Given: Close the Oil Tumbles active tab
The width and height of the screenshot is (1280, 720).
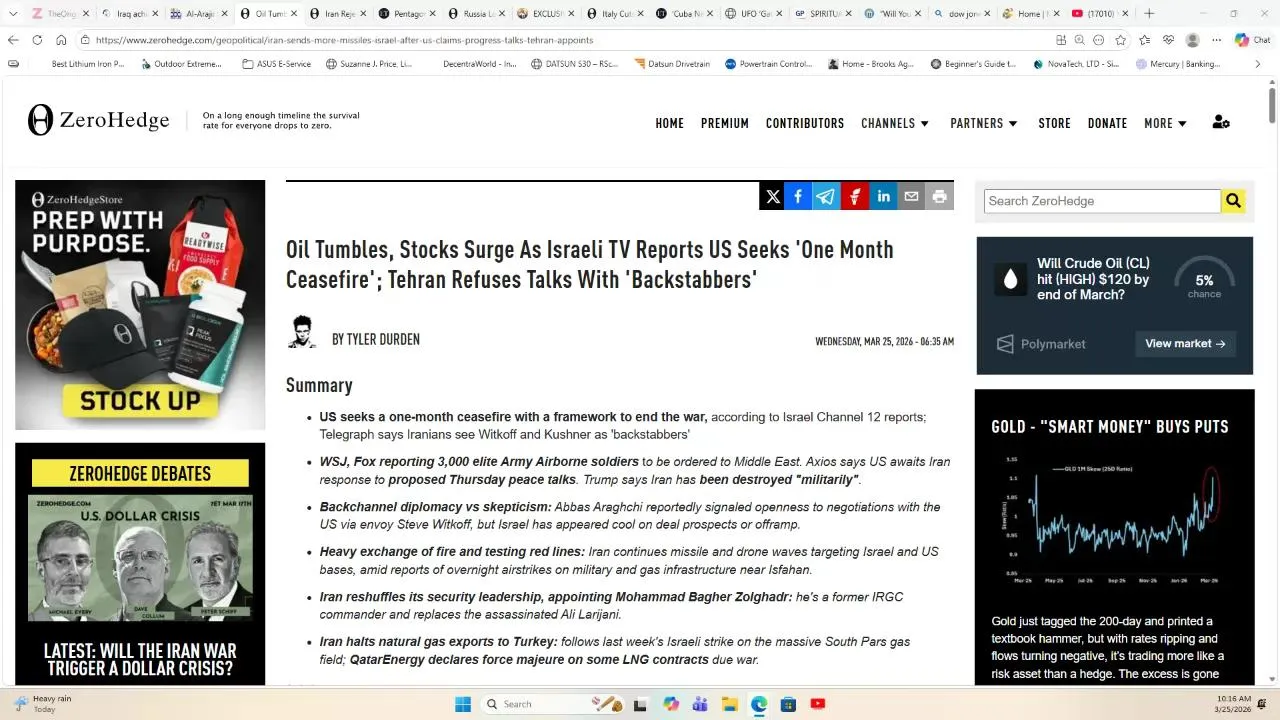Looking at the screenshot, I should [294, 13].
